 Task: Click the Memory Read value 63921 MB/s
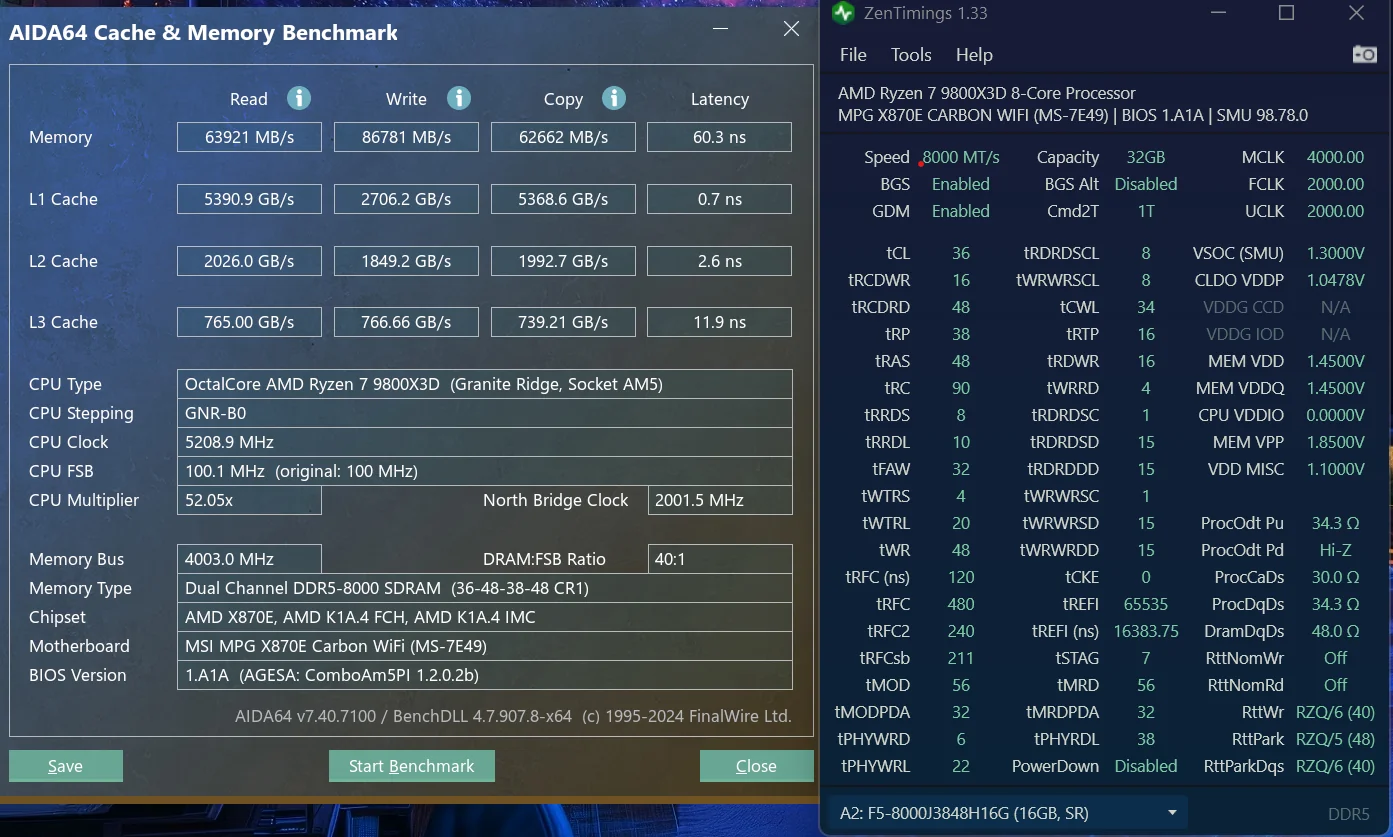point(249,137)
